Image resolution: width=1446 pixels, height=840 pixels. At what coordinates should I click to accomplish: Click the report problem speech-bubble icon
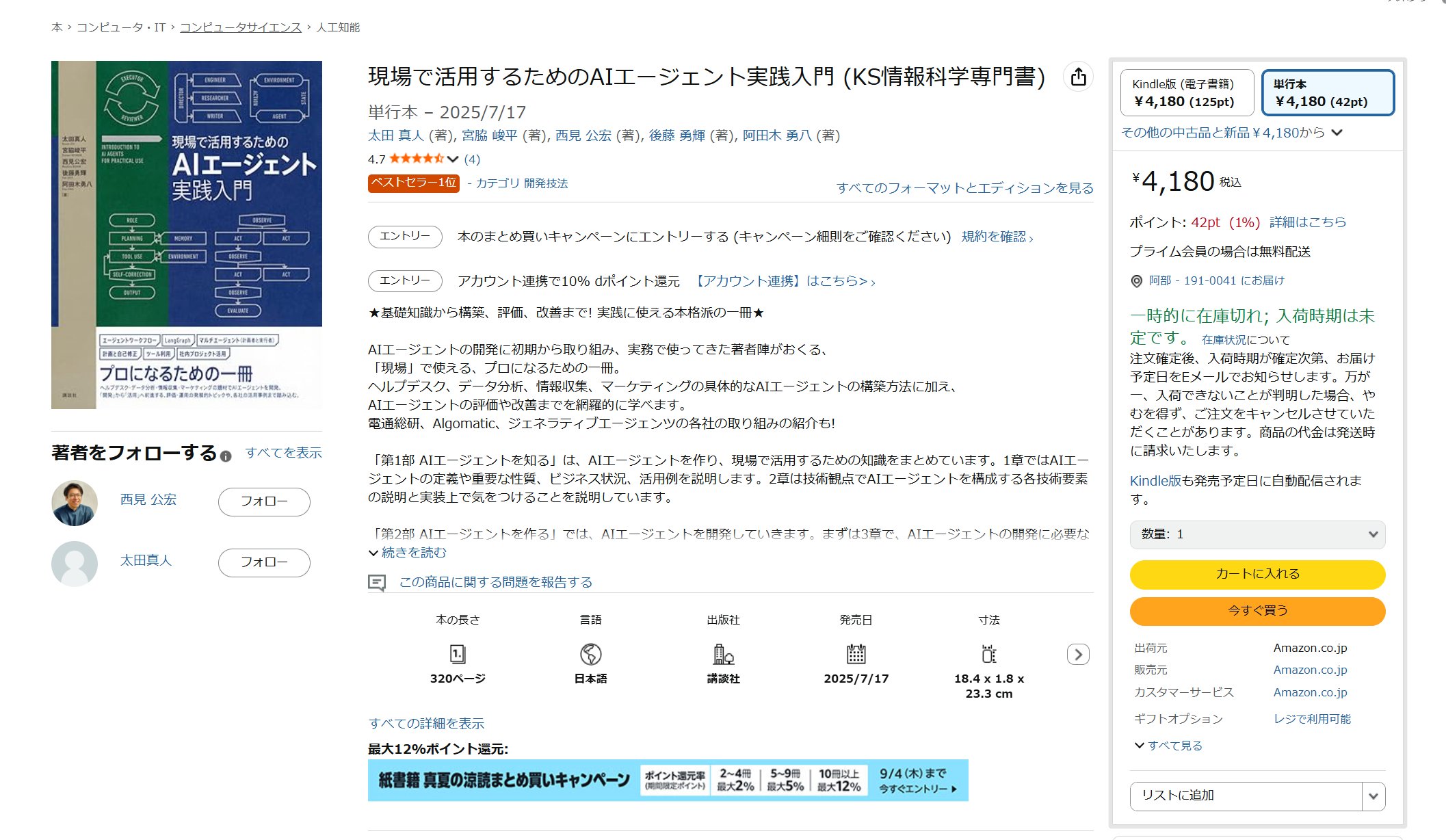(377, 583)
